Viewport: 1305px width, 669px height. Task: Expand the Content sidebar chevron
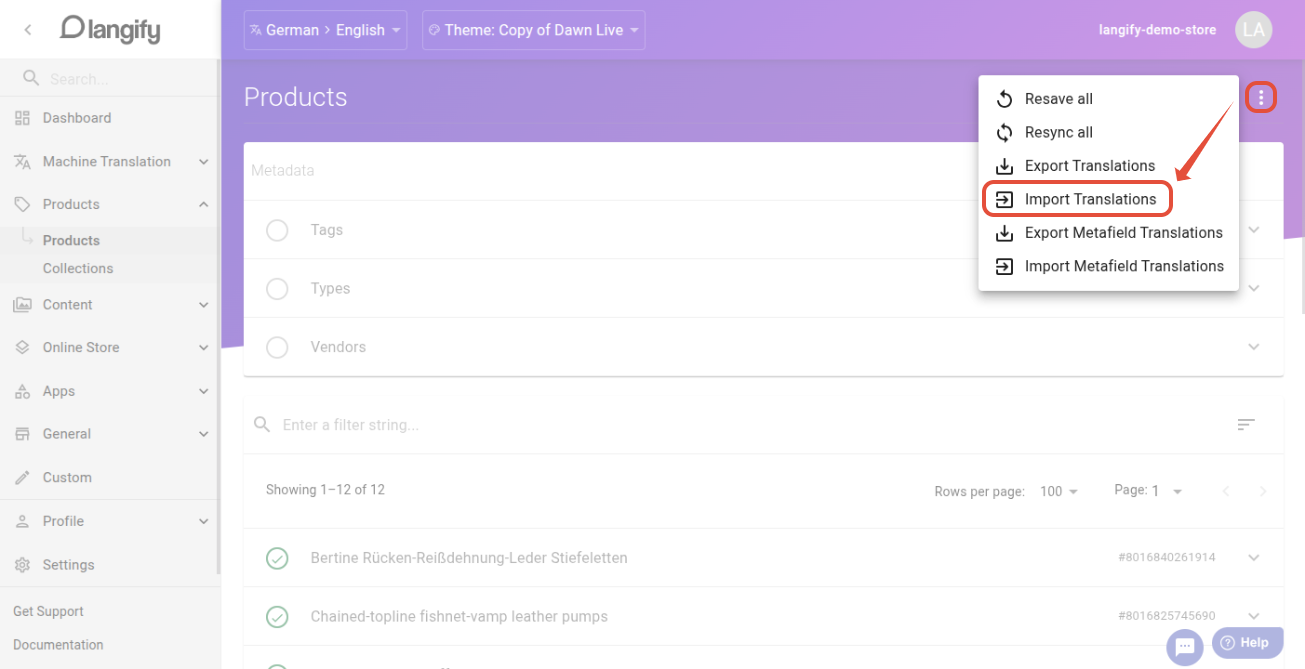(x=203, y=305)
